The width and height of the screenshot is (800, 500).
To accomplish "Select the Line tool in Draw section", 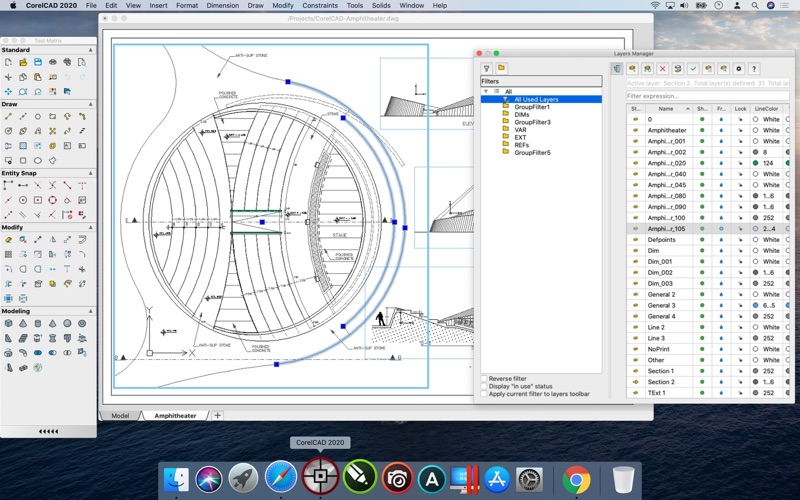I will pyautogui.click(x=8, y=116).
